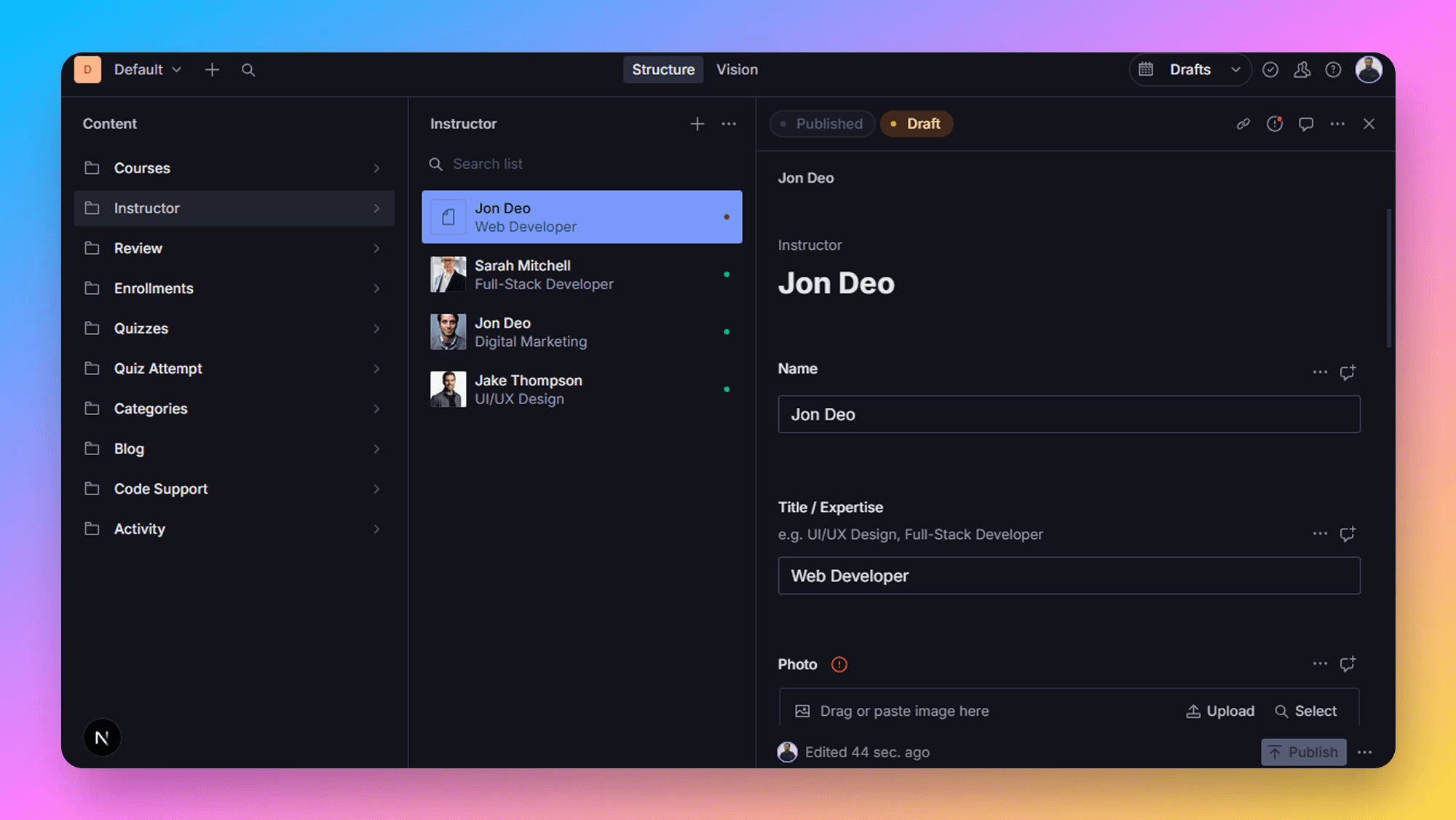This screenshot has height=820, width=1456.
Task: Click the Publish button
Action: point(1303,752)
